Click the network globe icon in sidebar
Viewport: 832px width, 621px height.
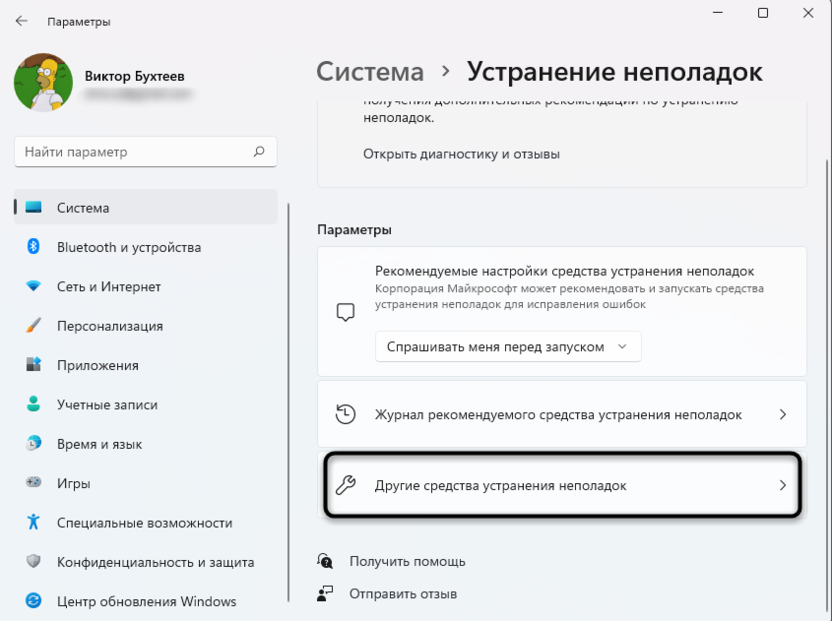tap(33, 286)
